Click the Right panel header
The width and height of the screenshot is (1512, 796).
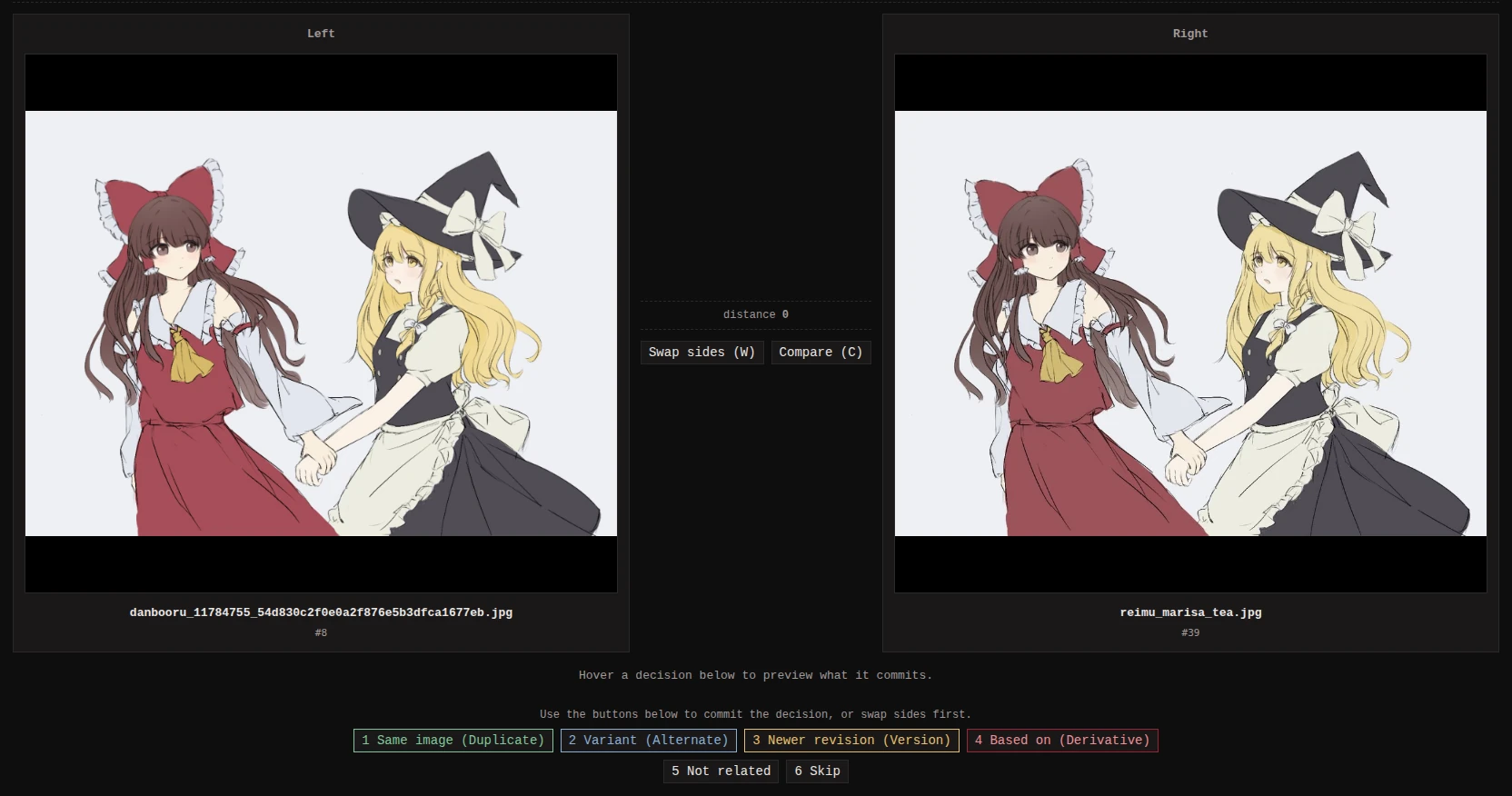pyautogui.click(x=1190, y=34)
